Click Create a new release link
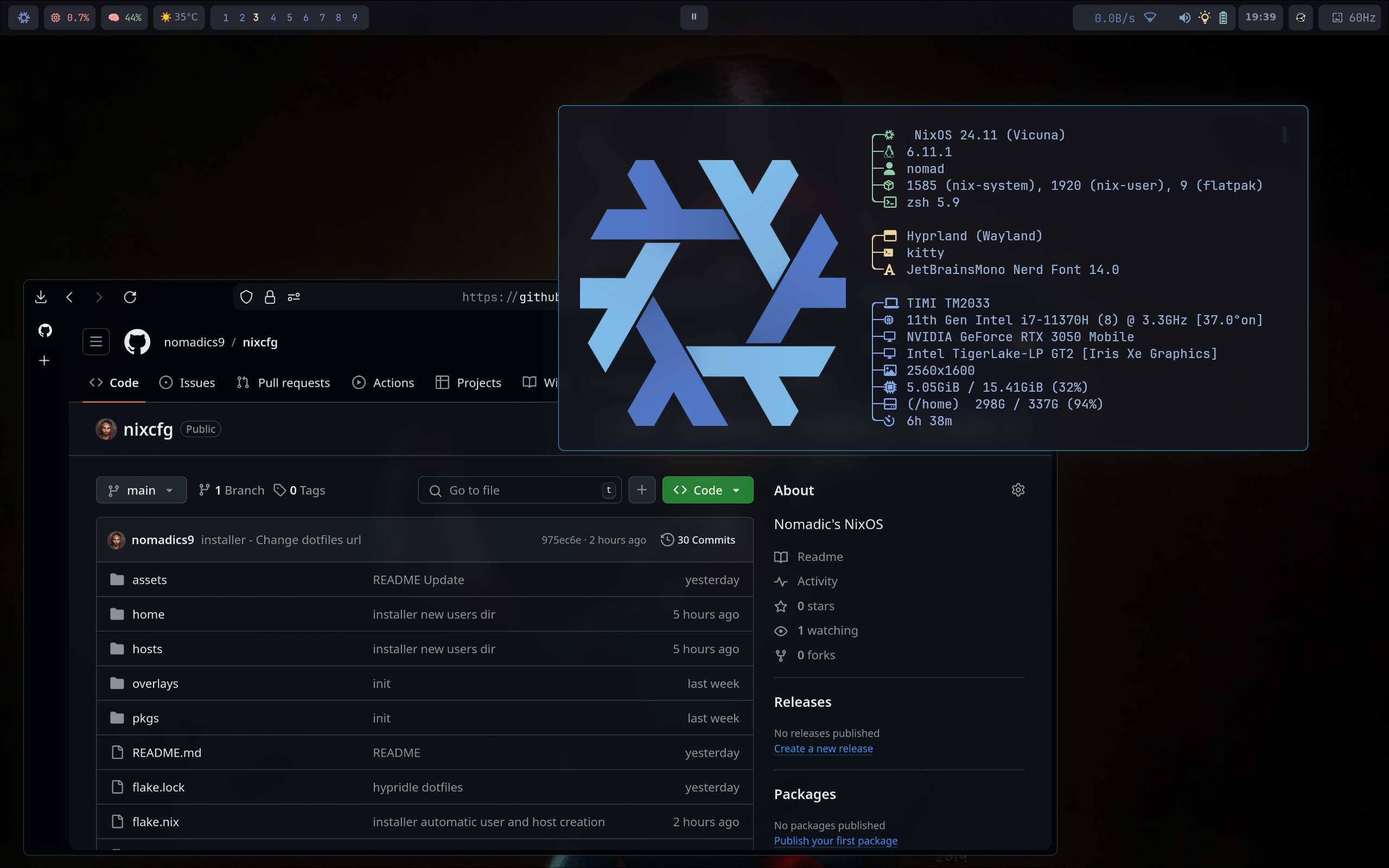Viewport: 1389px width, 868px height. tap(823, 748)
